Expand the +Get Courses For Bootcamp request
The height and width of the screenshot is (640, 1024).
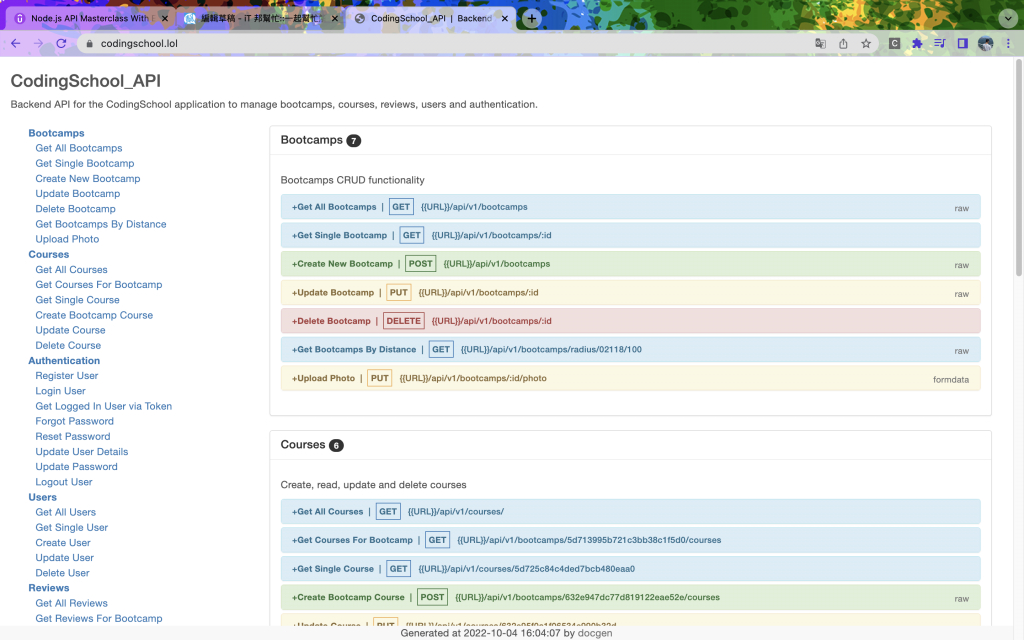[x=630, y=540]
